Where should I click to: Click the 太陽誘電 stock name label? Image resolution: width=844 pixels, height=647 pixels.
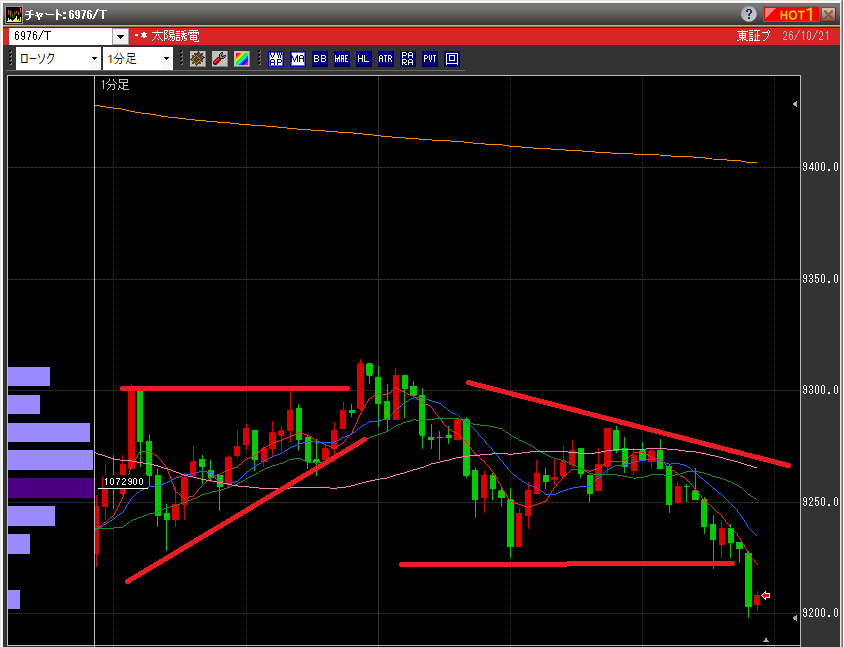coord(175,36)
